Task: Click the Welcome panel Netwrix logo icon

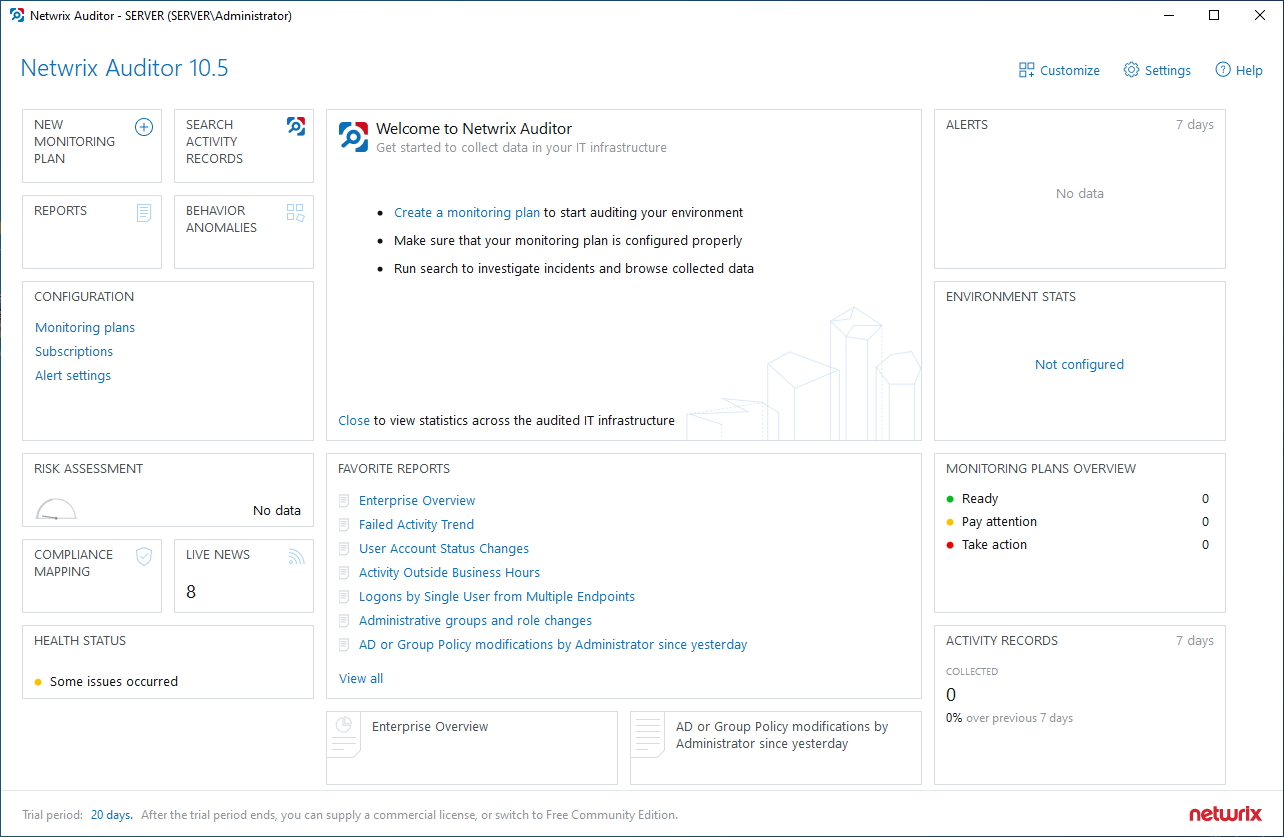Action: [353, 136]
